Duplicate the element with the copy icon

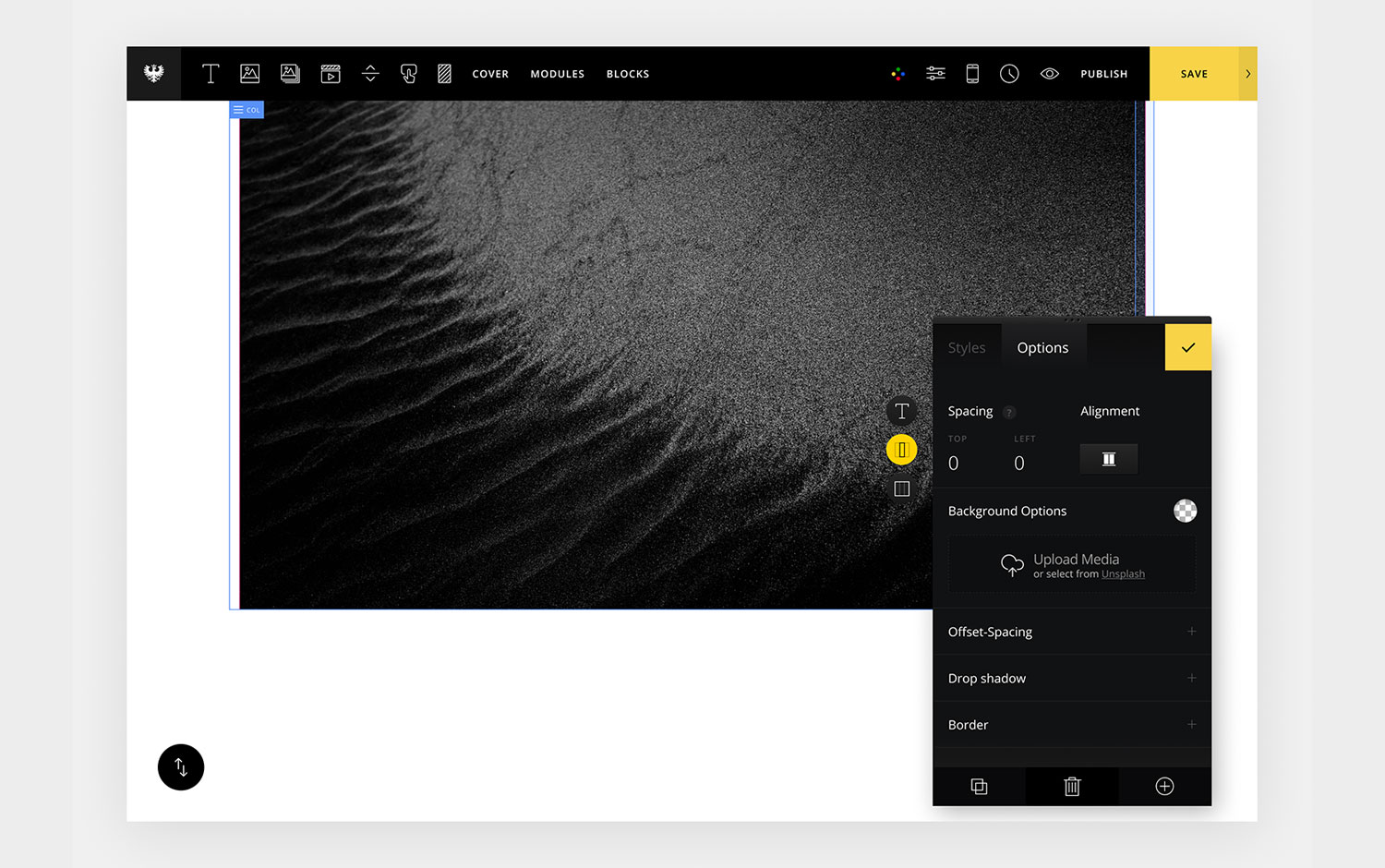tap(979, 786)
